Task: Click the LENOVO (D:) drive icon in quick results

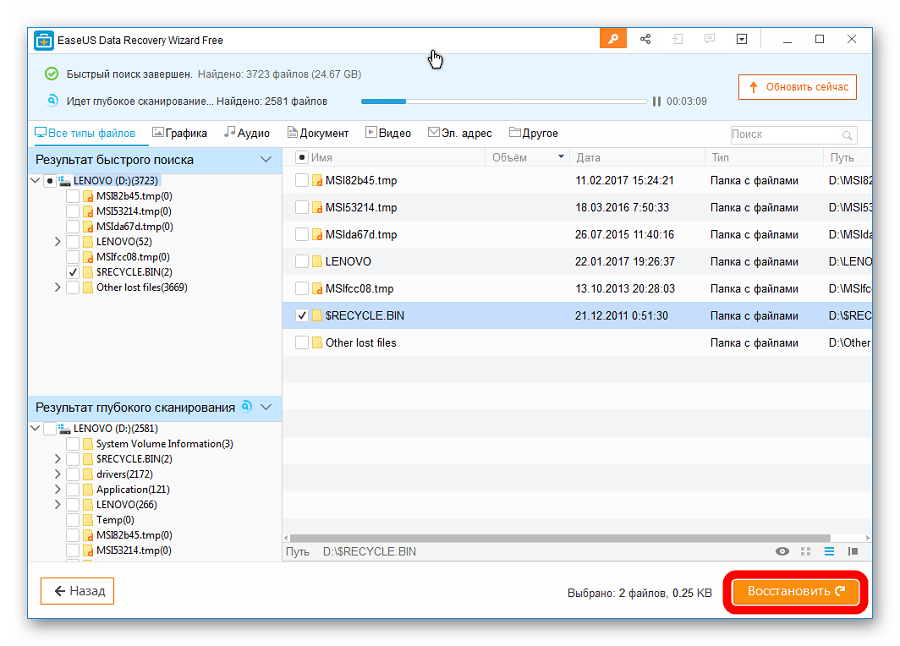Action: click(64, 180)
